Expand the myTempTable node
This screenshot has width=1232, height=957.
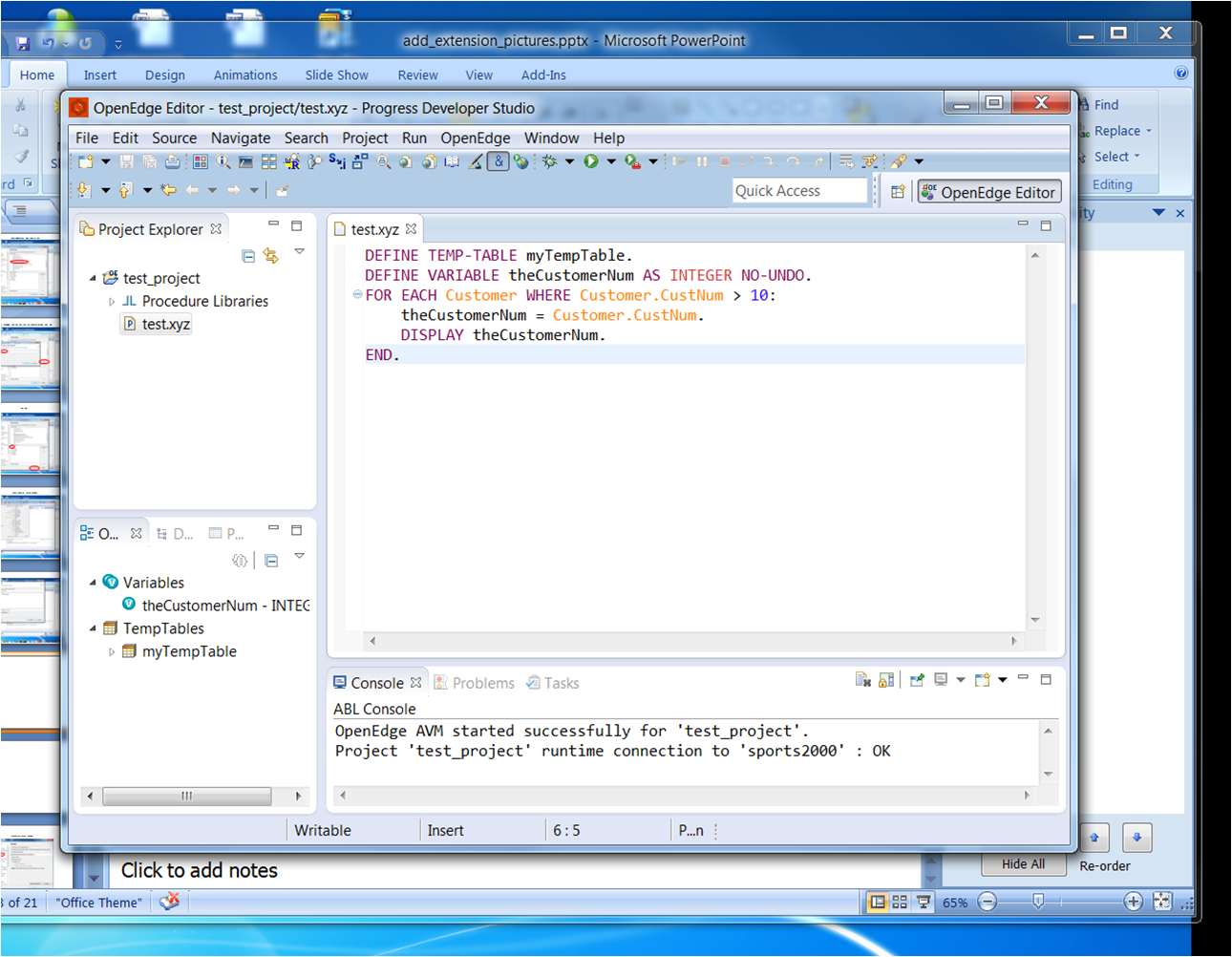pos(112,651)
